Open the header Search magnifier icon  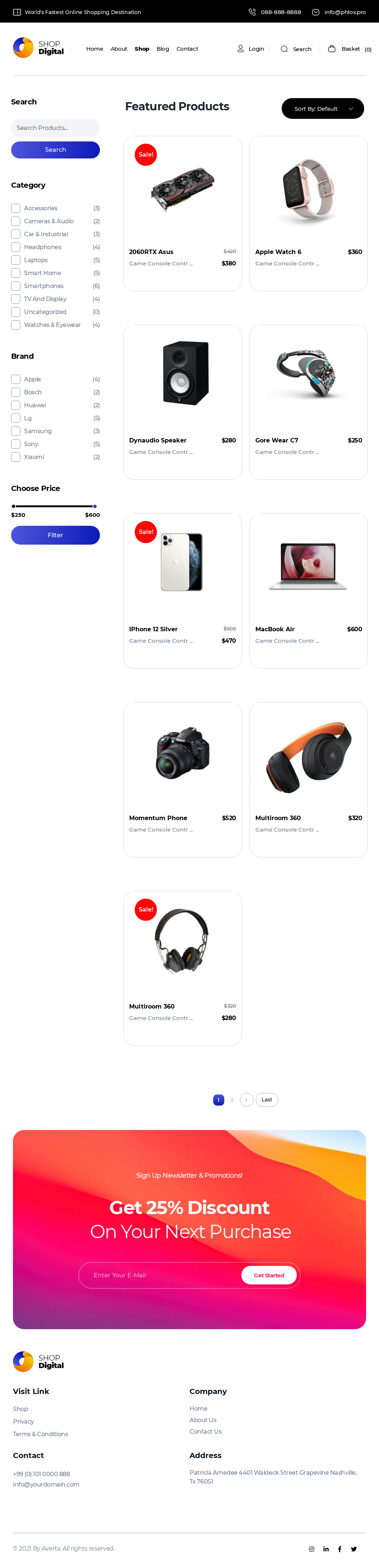point(284,49)
